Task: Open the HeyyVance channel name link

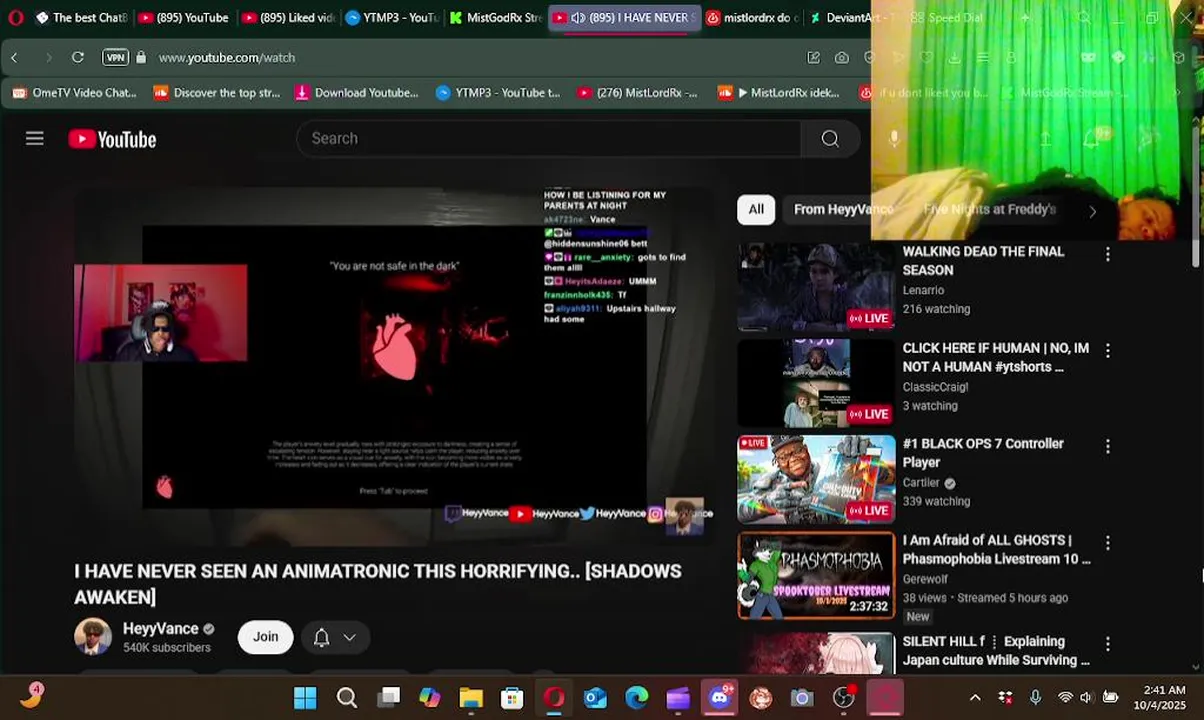Action: pyautogui.click(x=160, y=629)
